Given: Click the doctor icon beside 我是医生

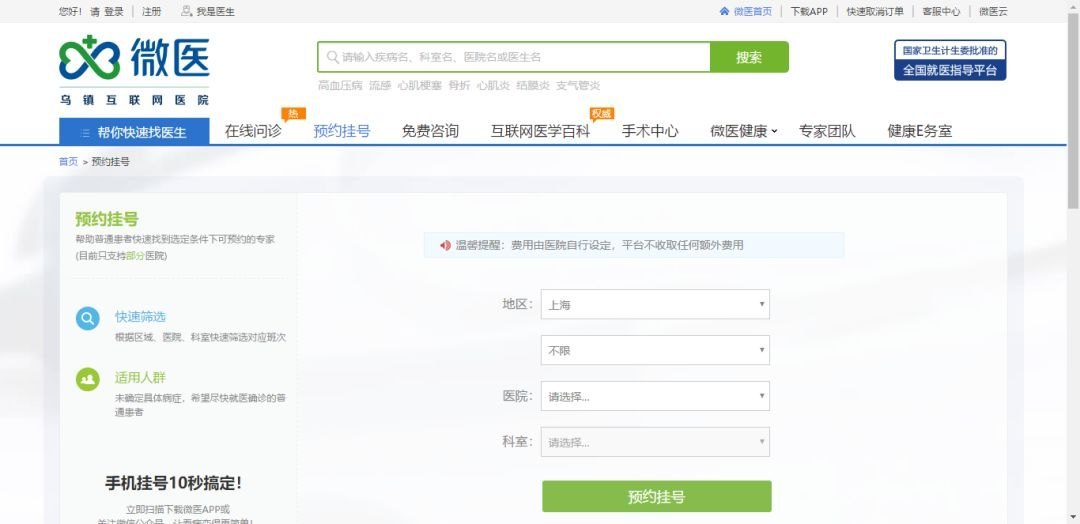Looking at the screenshot, I should pyautogui.click(x=186, y=11).
